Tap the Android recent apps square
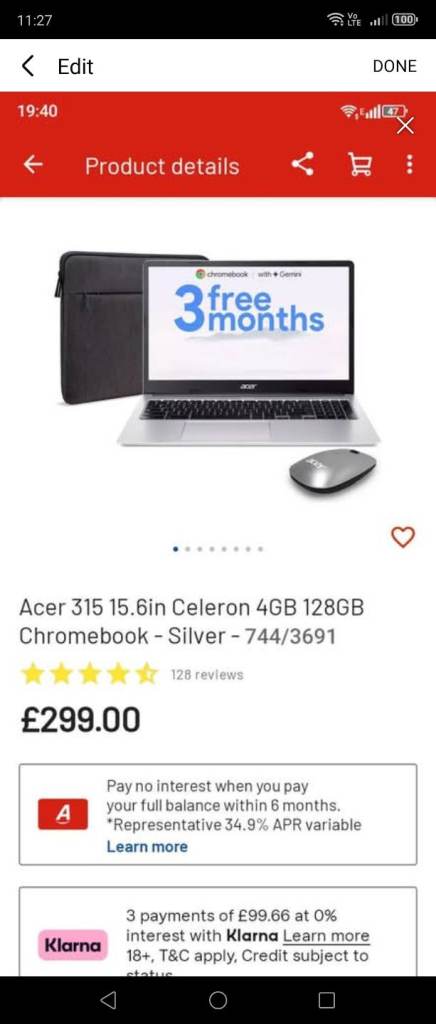Screen dimensions: 436x1024 pos(327,1000)
